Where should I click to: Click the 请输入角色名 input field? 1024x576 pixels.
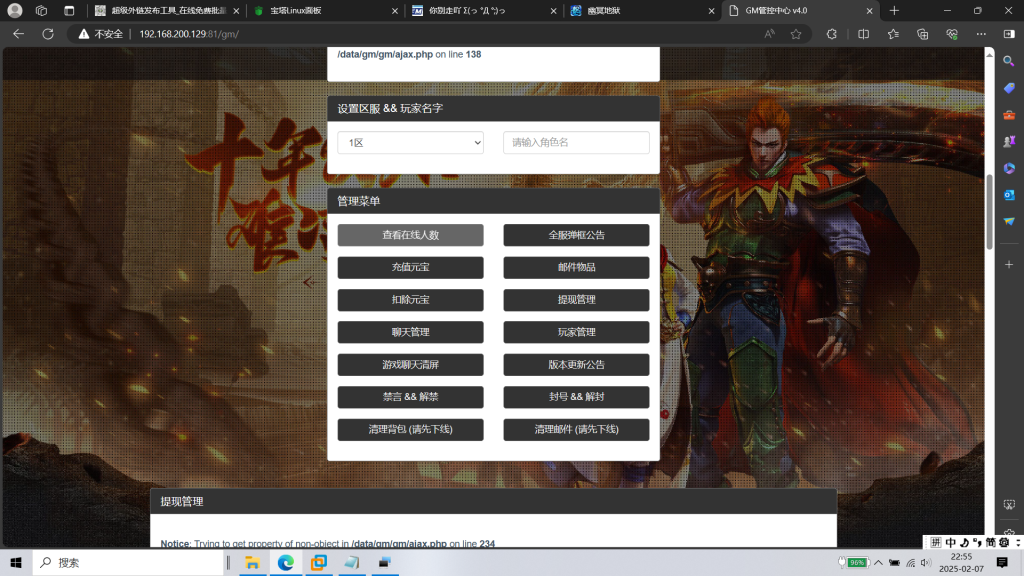click(576, 142)
